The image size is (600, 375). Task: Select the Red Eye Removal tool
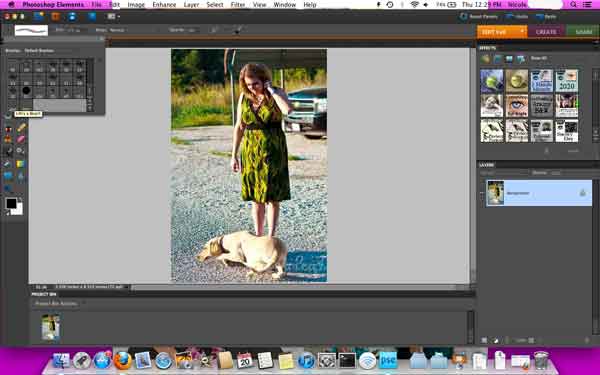[x=8, y=129]
